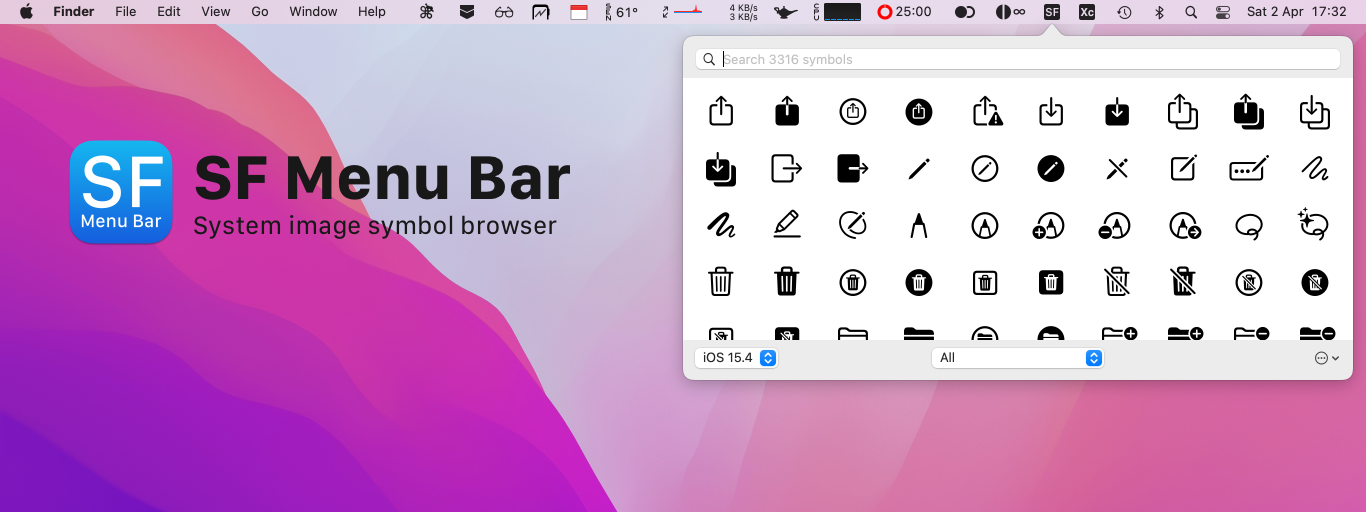Click the SF Menu Bar status icon
Image resolution: width=1366 pixels, height=512 pixels.
tap(1051, 12)
